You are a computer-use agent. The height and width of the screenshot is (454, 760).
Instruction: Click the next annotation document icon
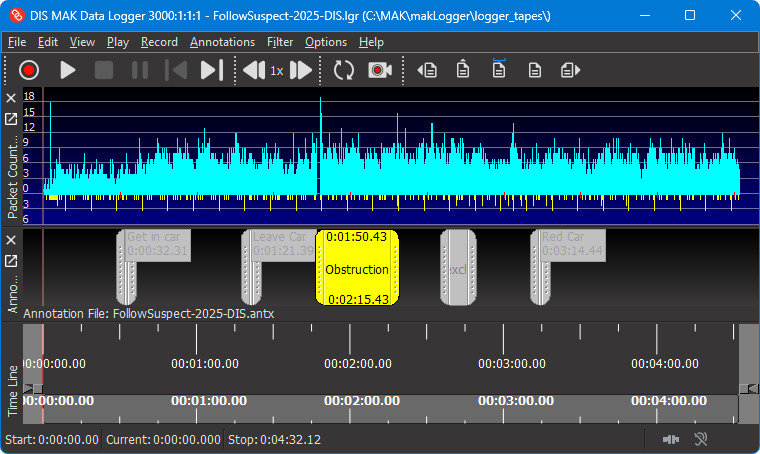point(570,70)
